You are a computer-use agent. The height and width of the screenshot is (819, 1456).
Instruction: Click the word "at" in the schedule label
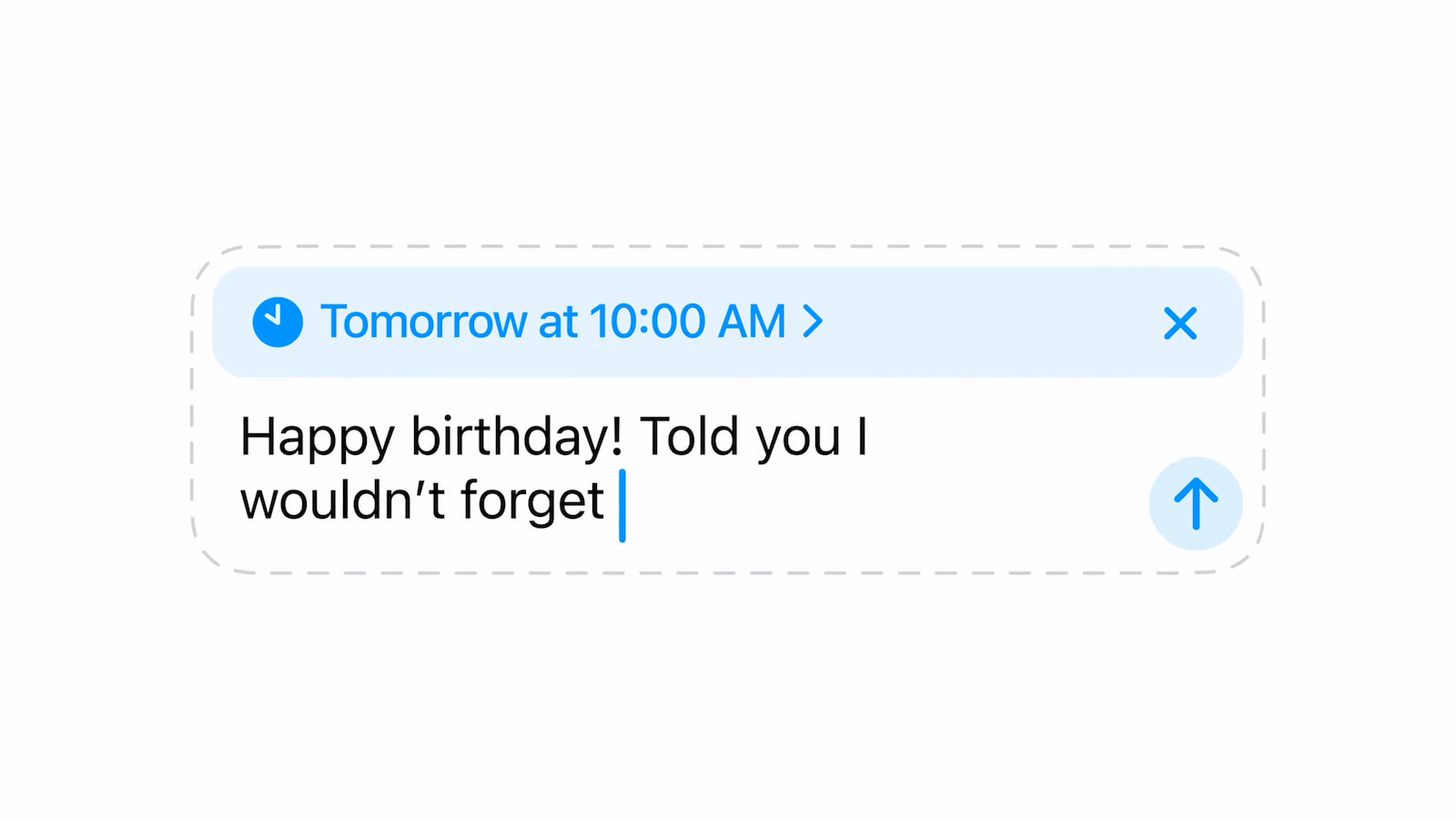point(557,322)
